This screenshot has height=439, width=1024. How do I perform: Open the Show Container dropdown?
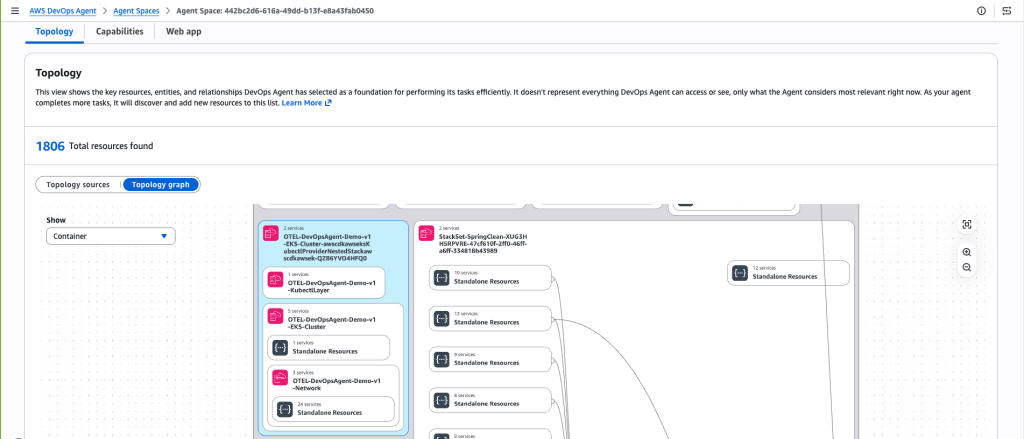click(110, 237)
